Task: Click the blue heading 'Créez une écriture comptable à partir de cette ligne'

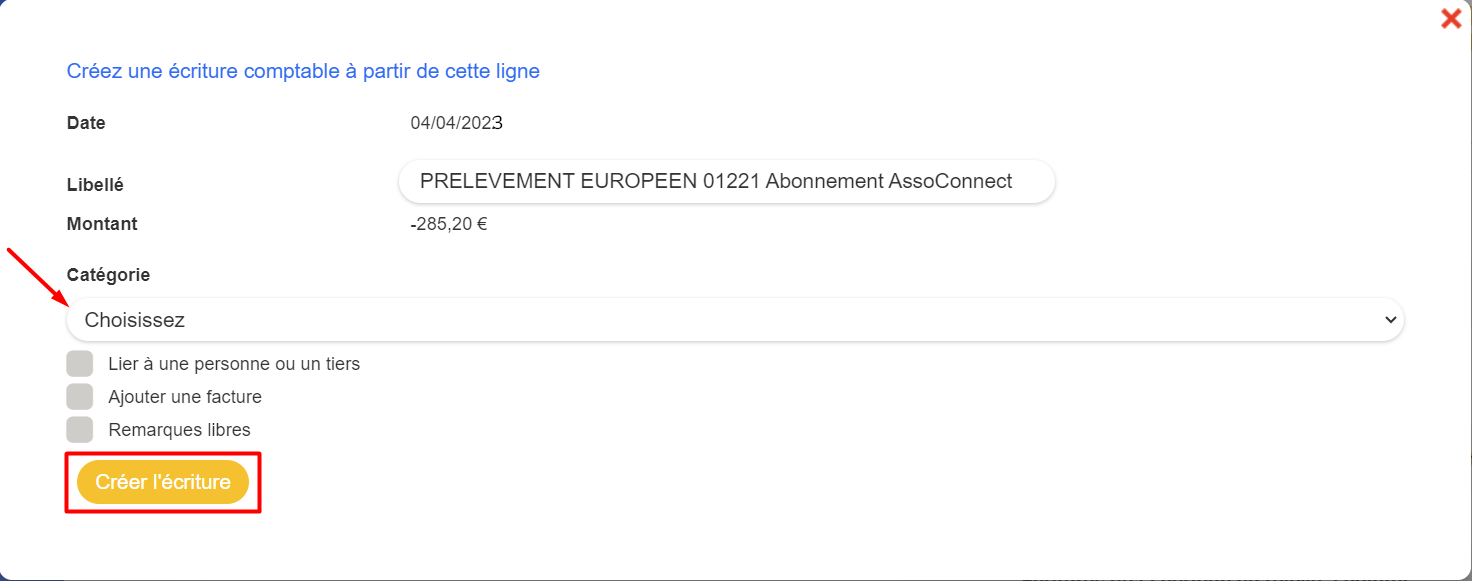Action: coord(303,71)
